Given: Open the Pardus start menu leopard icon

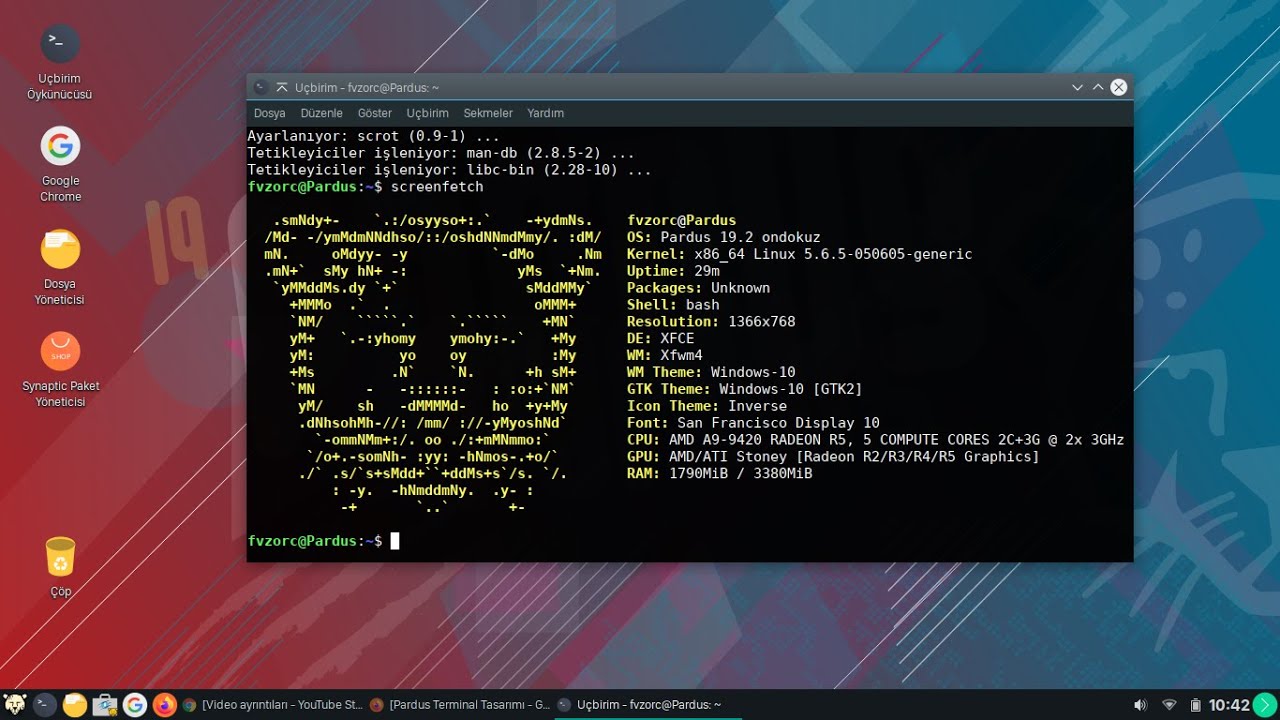Looking at the screenshot, I should click(14, 705).
